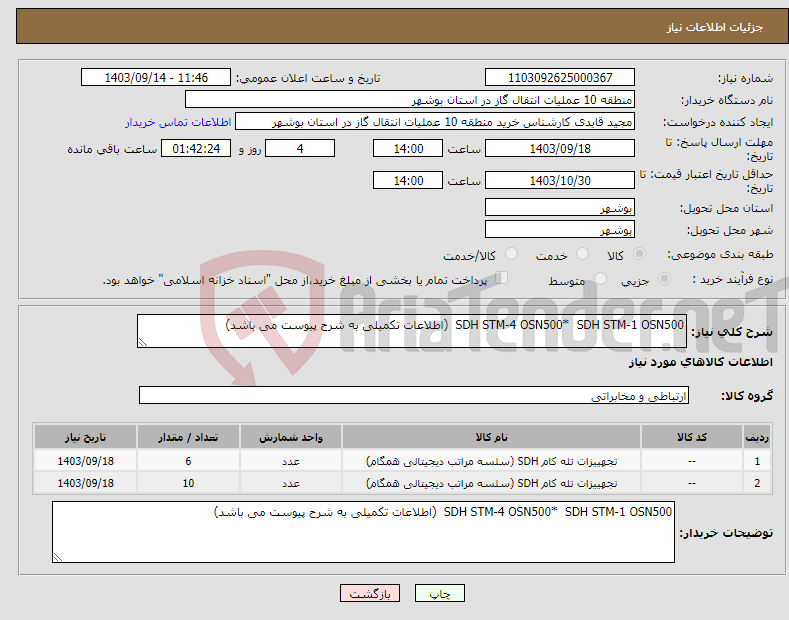Screen dimensions: 789x620
Task: Click the need date in row 2
Action: pyautogui.click(x=86, y=483)
